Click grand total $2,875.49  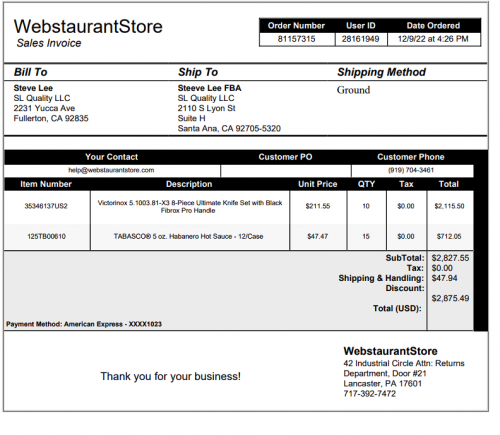tap(450, 298)
